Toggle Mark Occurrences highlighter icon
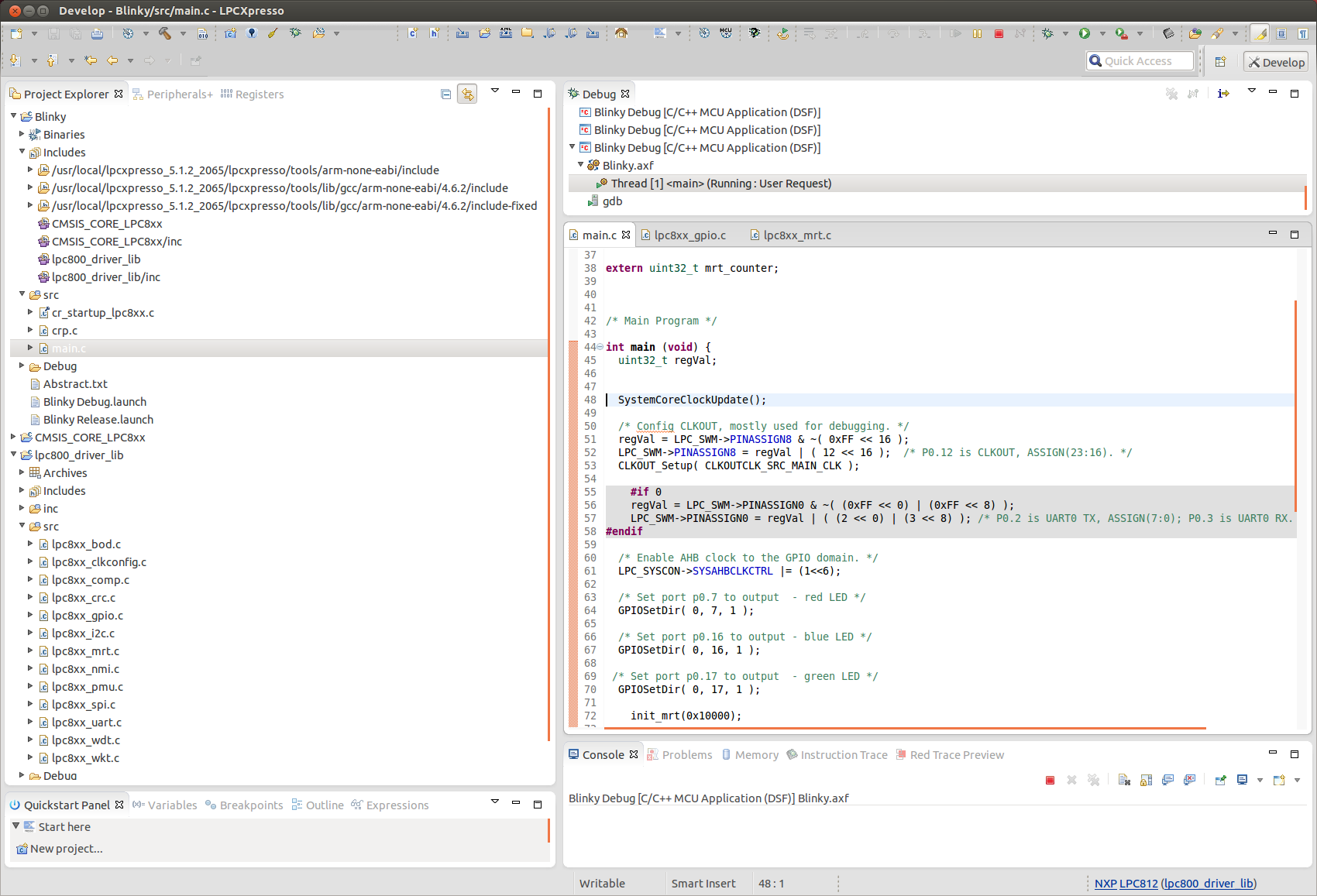Viewport: 1317px width, 896px height. pyautogui.click(x=1260, y=33)
